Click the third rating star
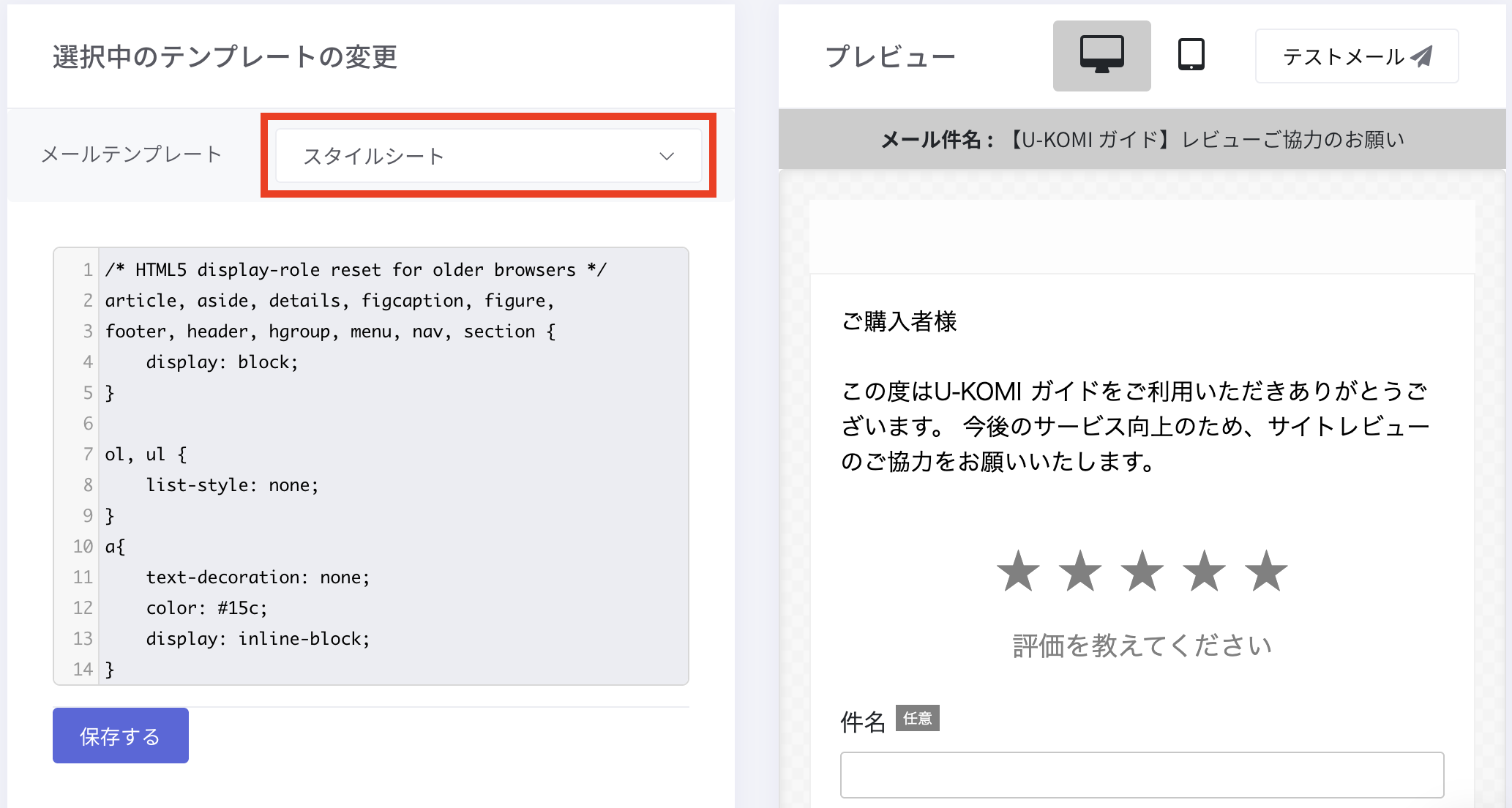This screenshot has height=808, width=1512. pos(1142,572)
